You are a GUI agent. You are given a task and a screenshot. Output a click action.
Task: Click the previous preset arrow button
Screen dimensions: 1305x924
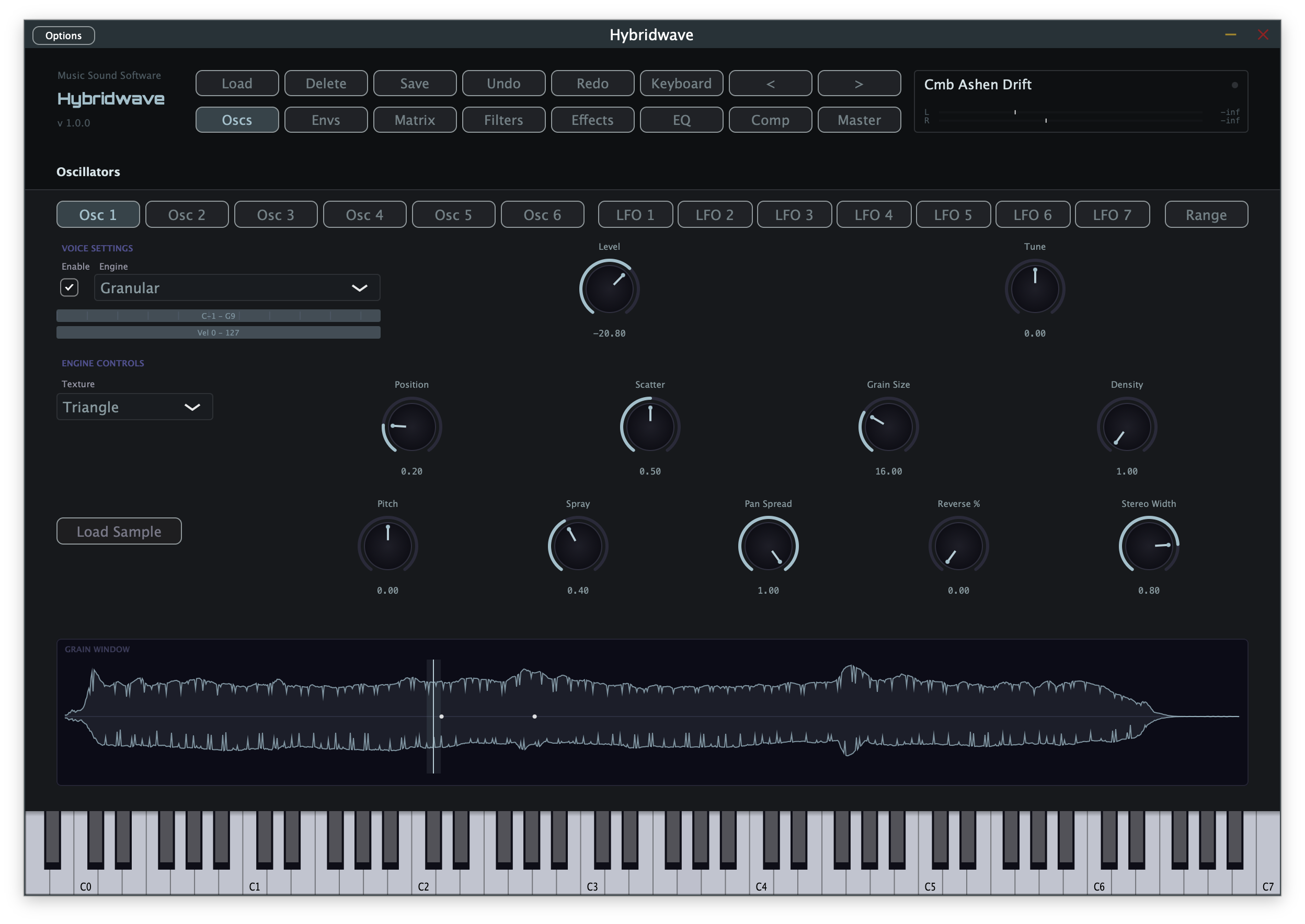point(770,83)
